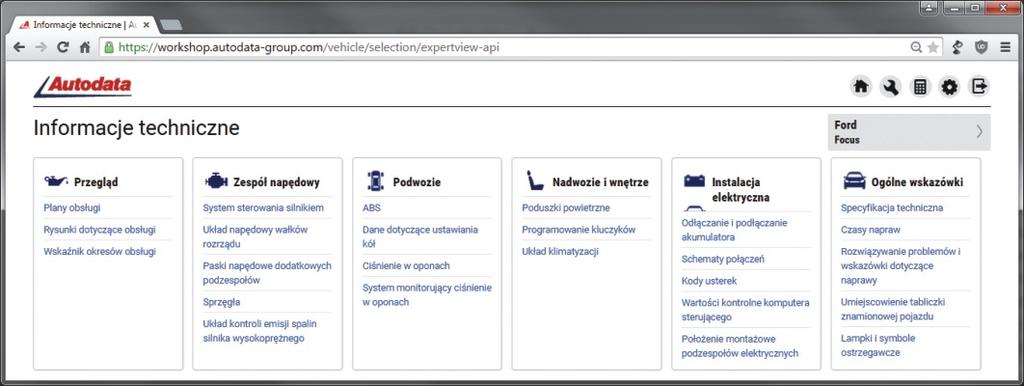
Task: Open Chrome hamburger menu
Action: coord(1004,47)
